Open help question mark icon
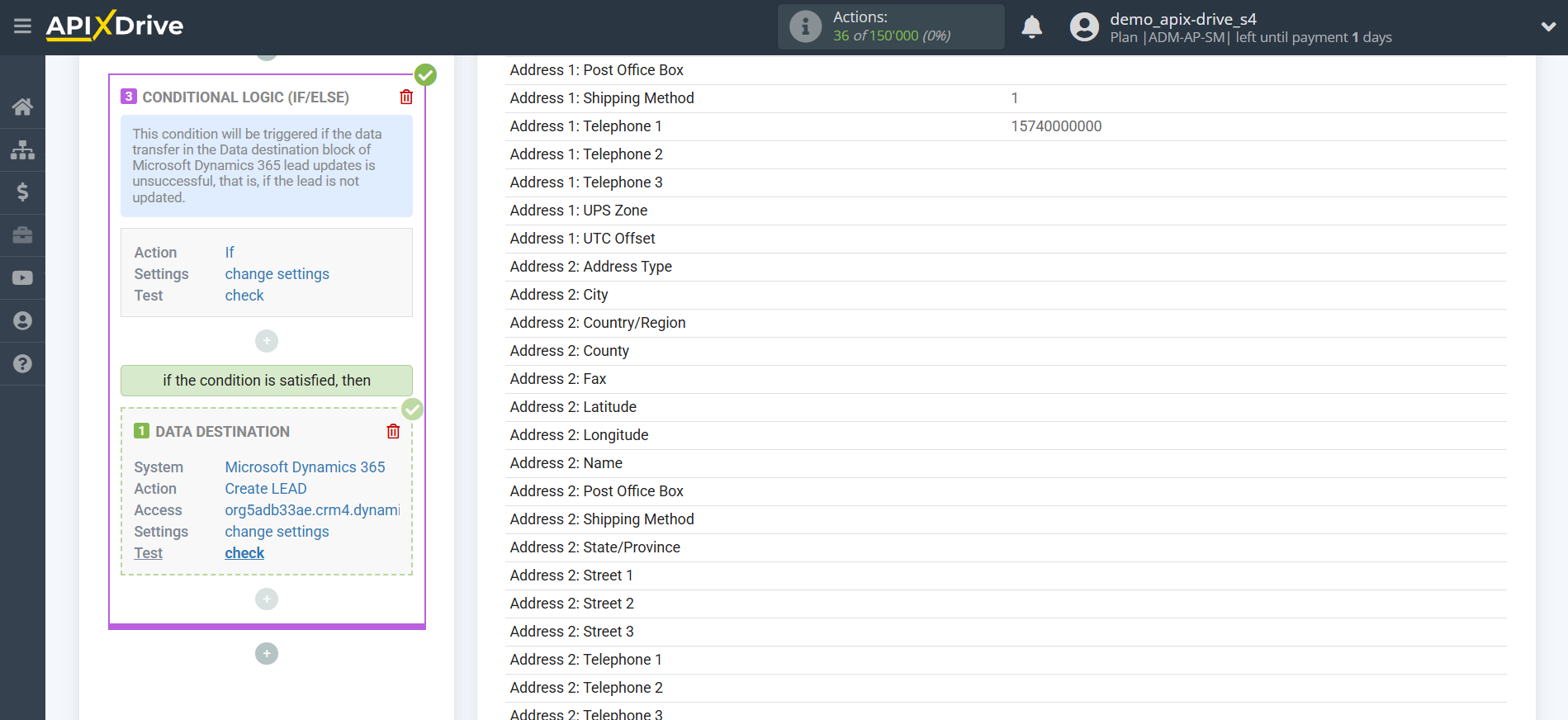This screenshot has height=720, width=1568. pyautogui.click(x=22, y=364)
